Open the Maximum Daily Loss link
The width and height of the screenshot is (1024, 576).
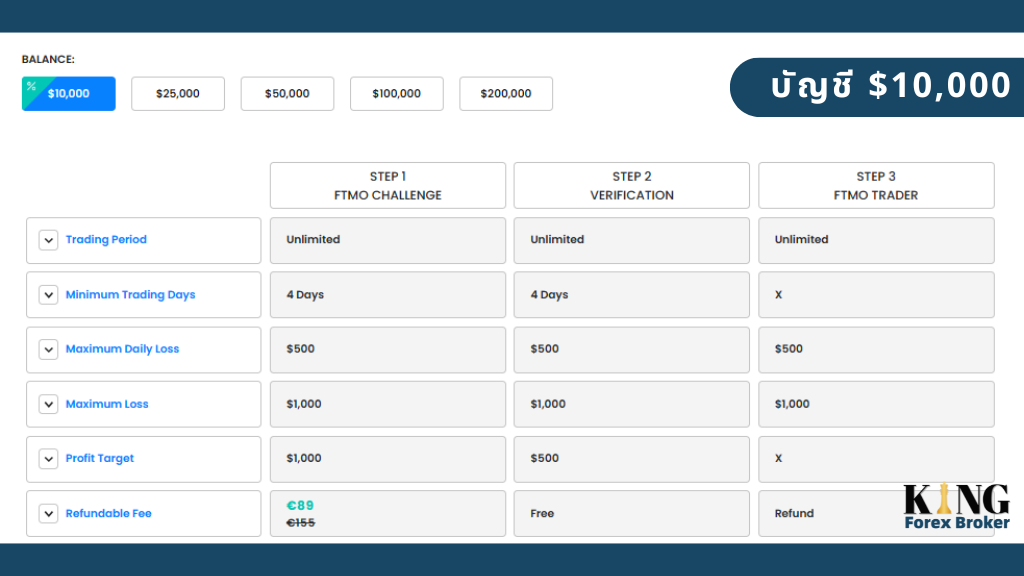point(122,349)
